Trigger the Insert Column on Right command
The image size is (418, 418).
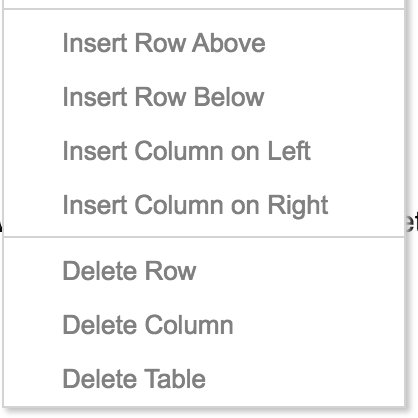pyautogui.click(x=204, y=205)
